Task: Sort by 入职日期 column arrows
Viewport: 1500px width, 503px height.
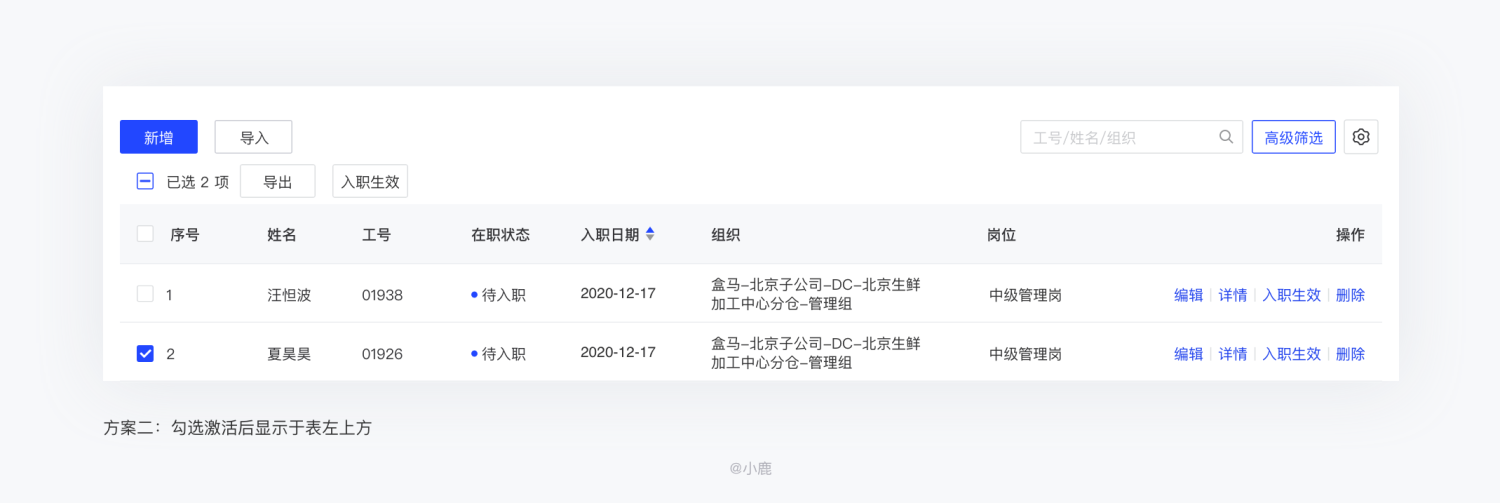Action: tap(650, 234)
